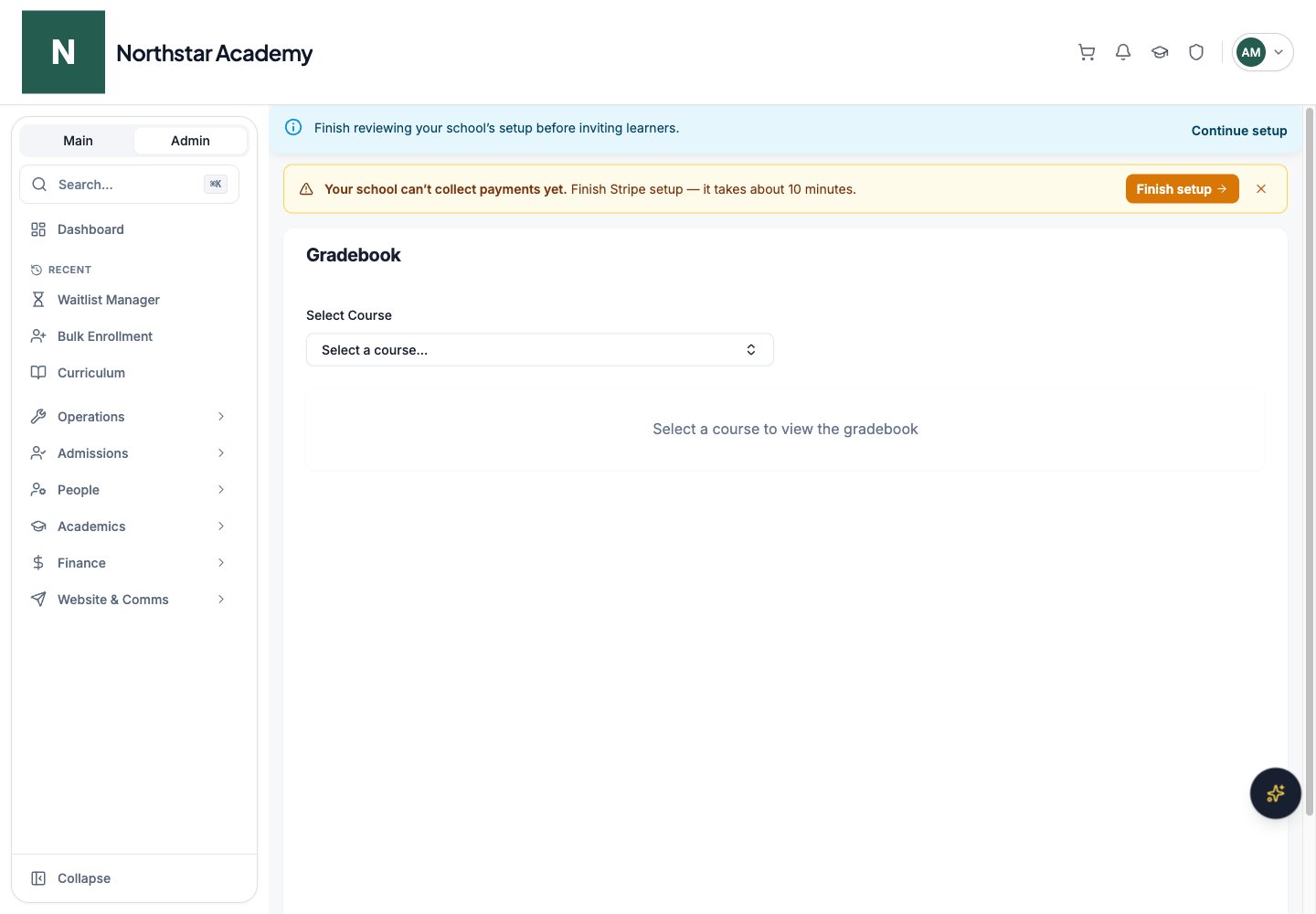Click the Northstar Academy title text
This screenshot has height=914, width=1316.
[215, 53]
